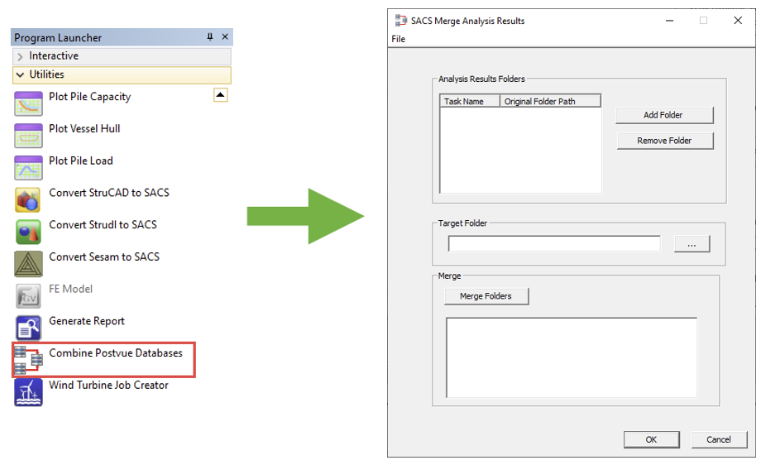The width and height of the screenshot is (760, 464).
Task: Click the Generate Report icon
Action: pyautogui.click(x=28, y=328)
